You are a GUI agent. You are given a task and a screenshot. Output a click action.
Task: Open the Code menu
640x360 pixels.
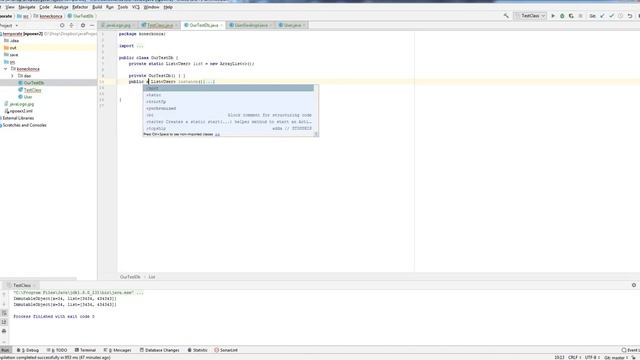(x=44, y=7)
